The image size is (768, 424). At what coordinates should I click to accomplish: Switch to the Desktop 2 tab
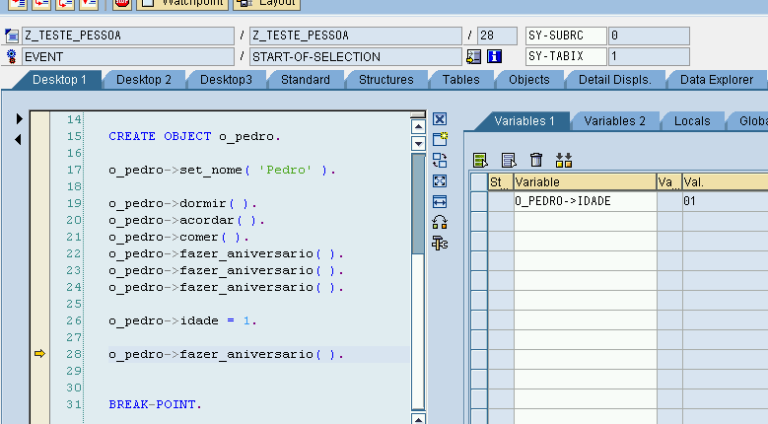click(143, 80)
